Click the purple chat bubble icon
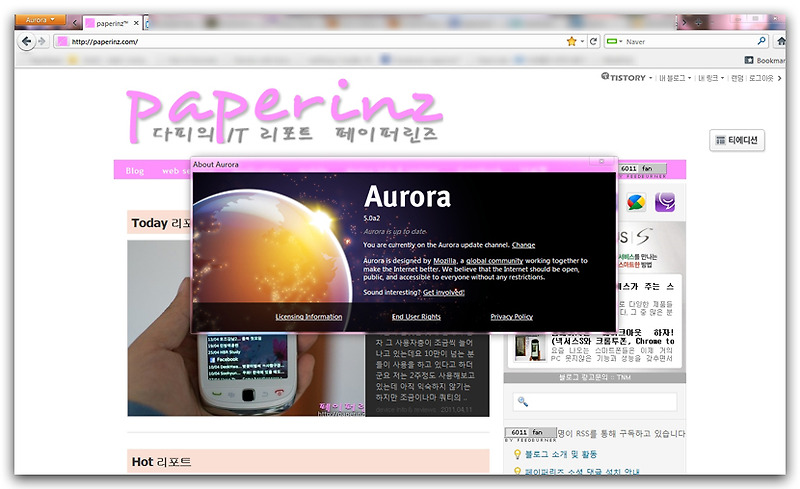This screenshot has height=489, width=800. point(665,202)
